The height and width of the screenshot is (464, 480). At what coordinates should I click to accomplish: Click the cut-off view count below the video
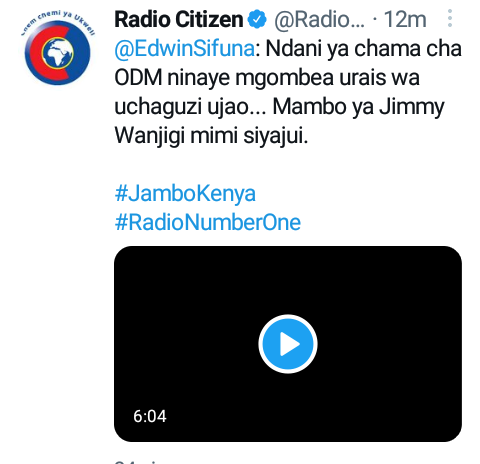click(x=137, y=461)
